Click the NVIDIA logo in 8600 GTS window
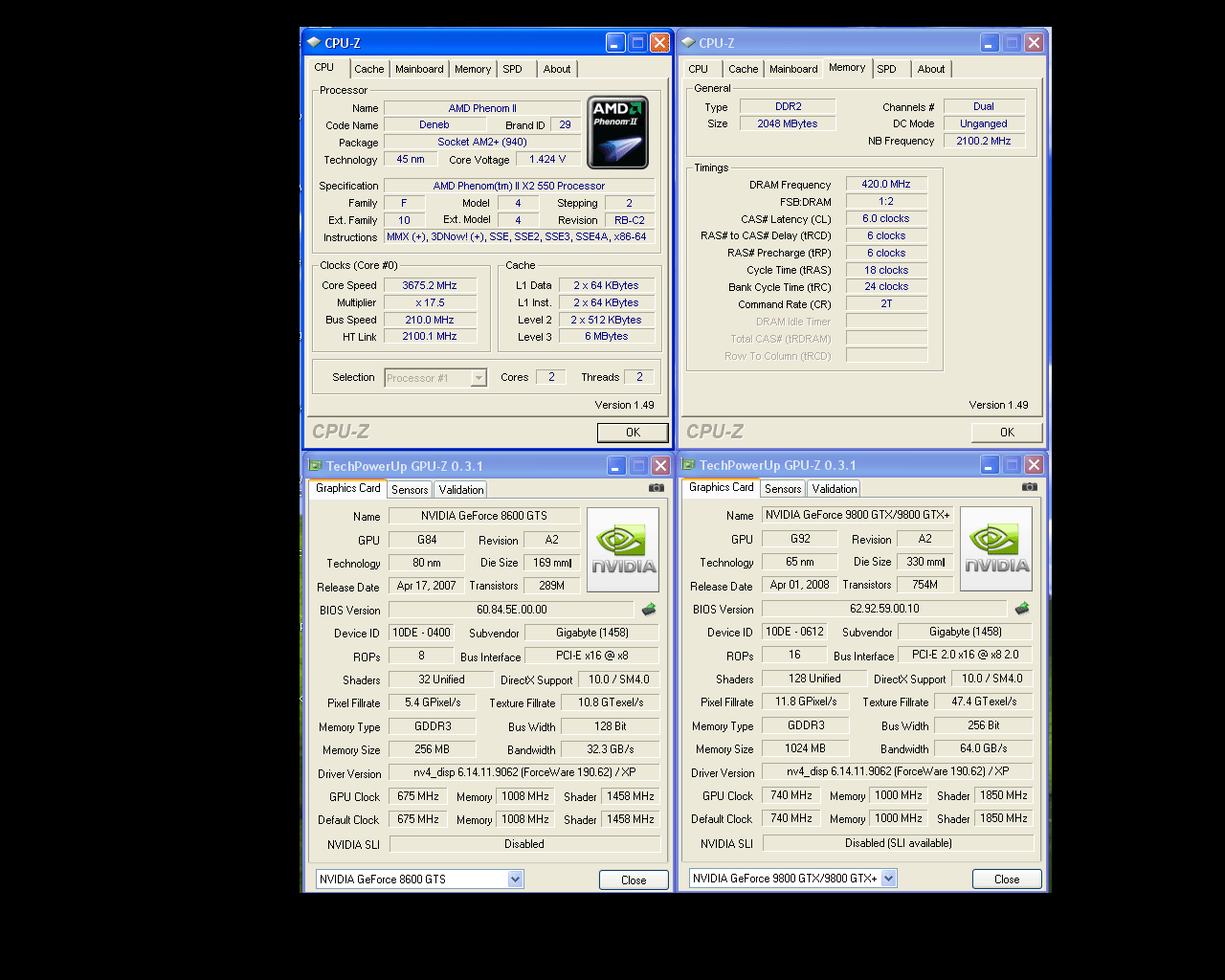The image size is (1225, 980). [622, 549]
